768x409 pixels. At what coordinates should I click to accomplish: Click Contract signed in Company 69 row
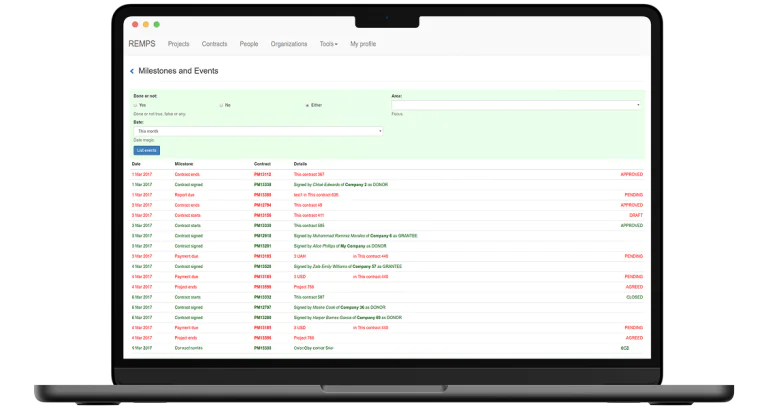[189, 318]
